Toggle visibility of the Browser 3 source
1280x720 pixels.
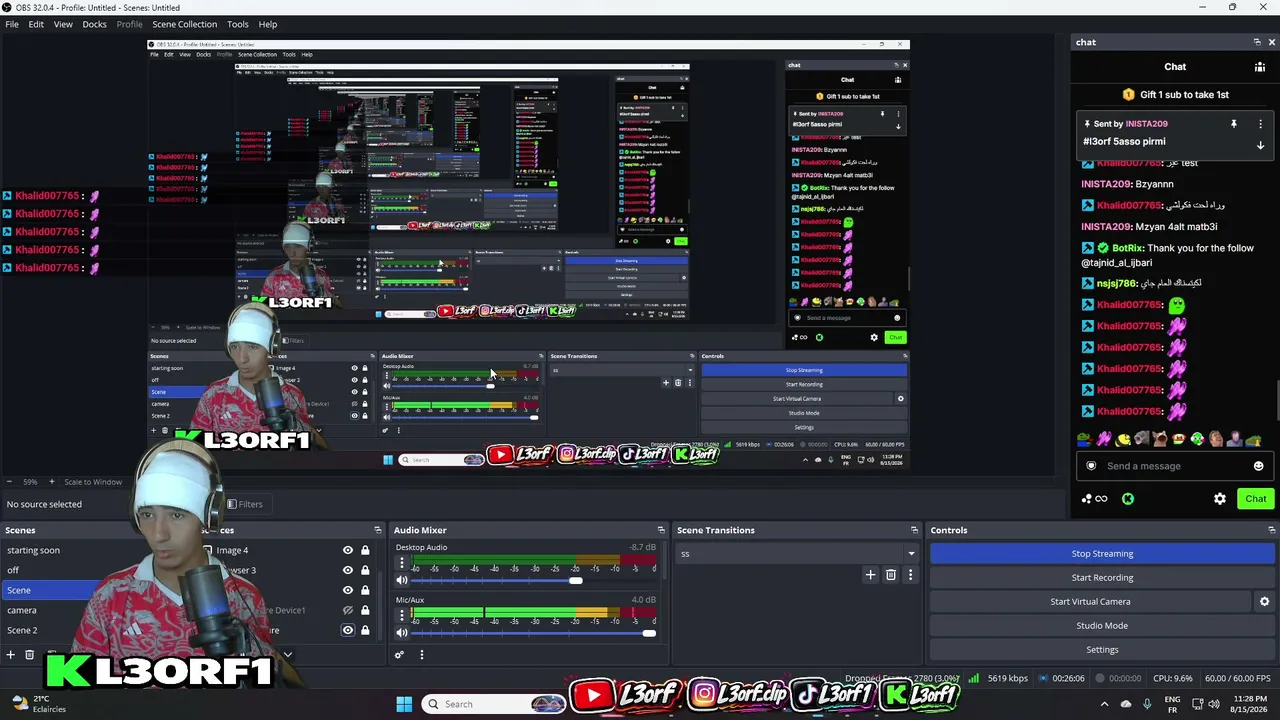pos(348,570)
